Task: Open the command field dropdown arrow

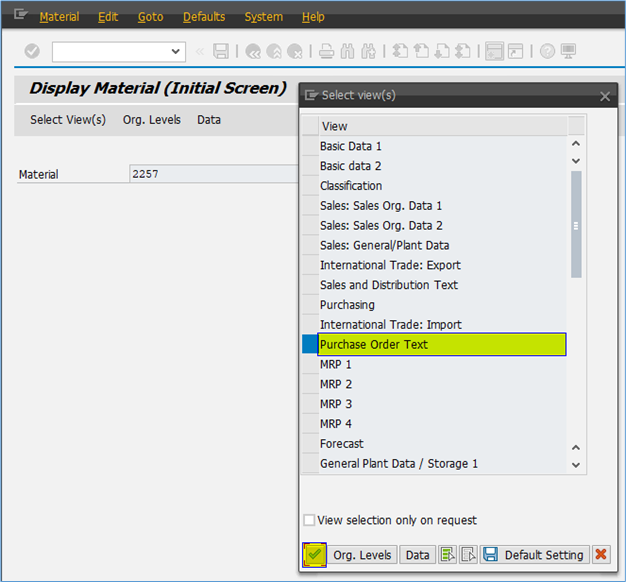Action: (175, 51)
